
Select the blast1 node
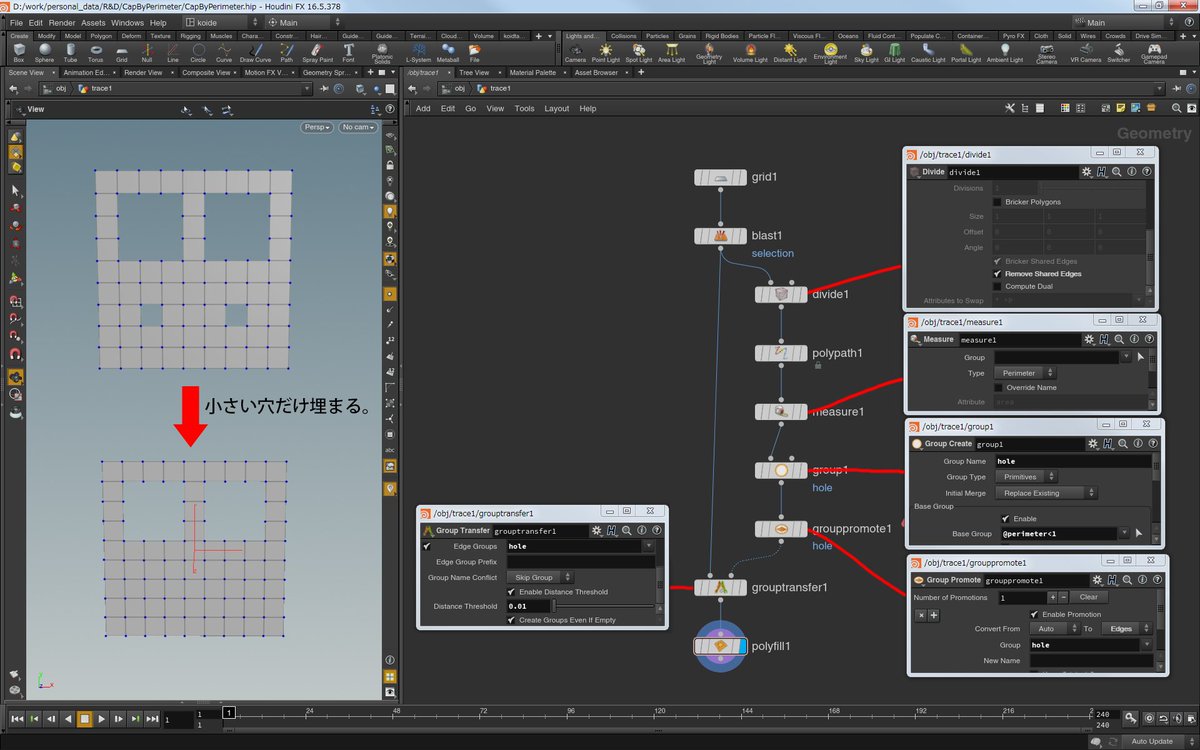(720, 236)
